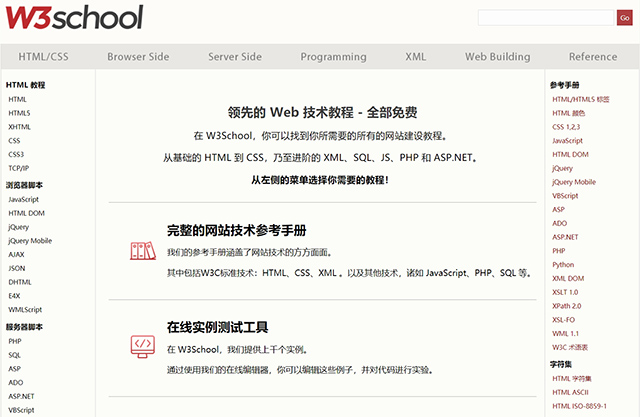
Task: Click the W3school logo
Action: (x=74, y=17)
